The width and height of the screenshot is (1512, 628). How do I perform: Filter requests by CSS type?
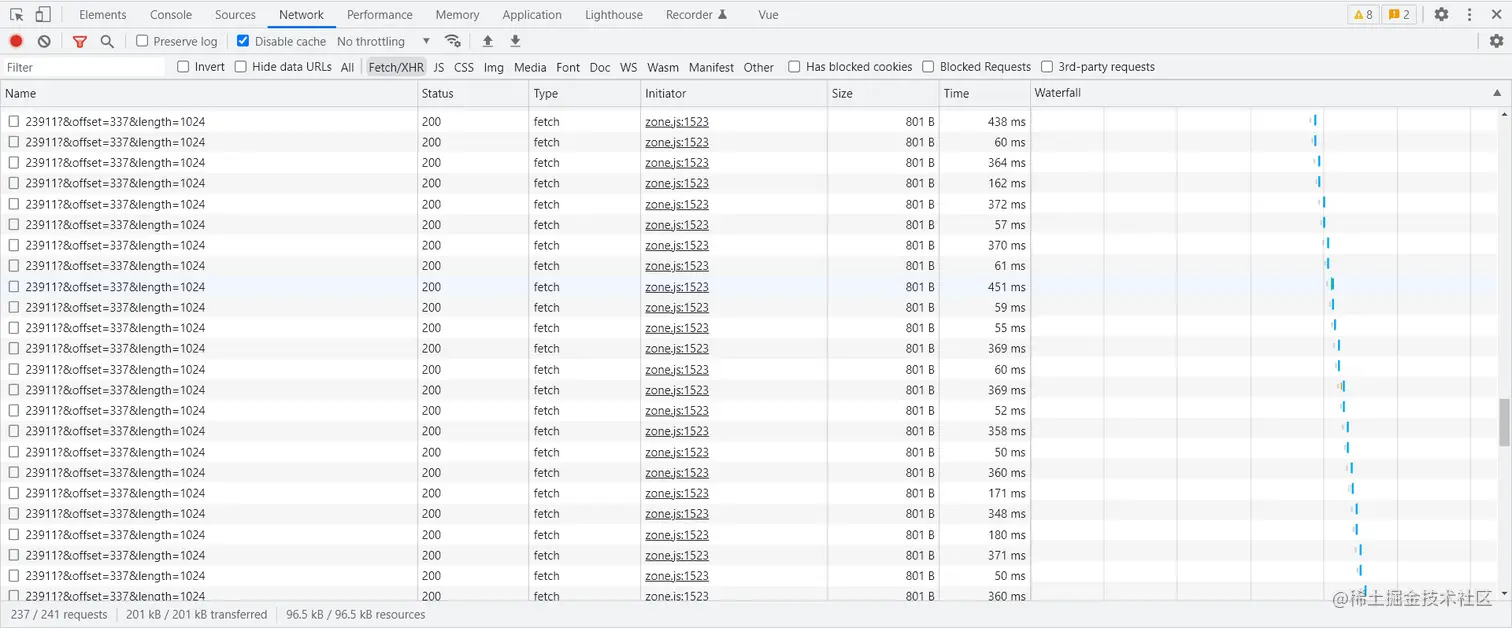tap(464, 67)
